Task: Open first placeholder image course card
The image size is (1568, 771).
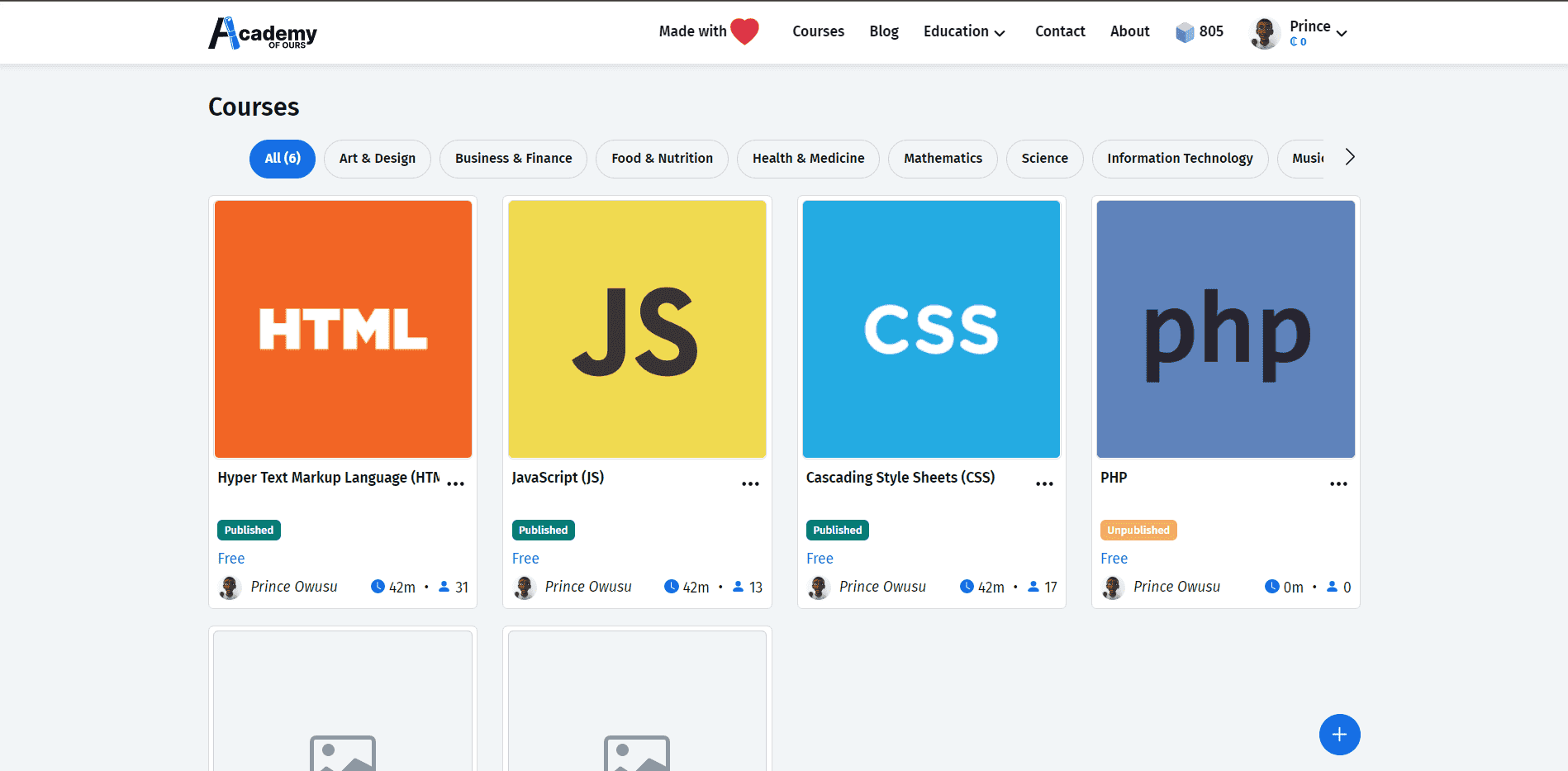Action: (343, 701)
